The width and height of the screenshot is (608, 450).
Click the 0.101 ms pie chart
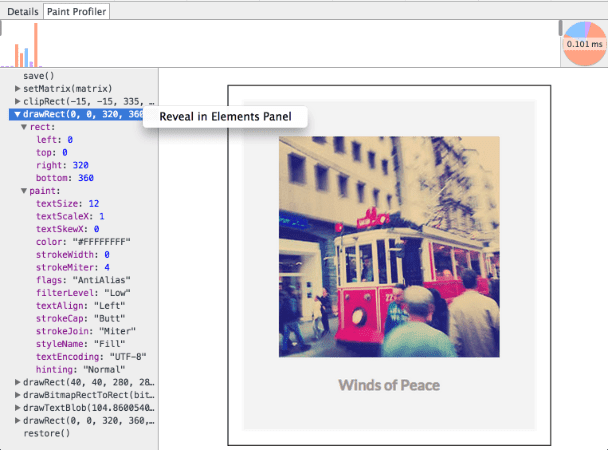(x=583, y=45)
